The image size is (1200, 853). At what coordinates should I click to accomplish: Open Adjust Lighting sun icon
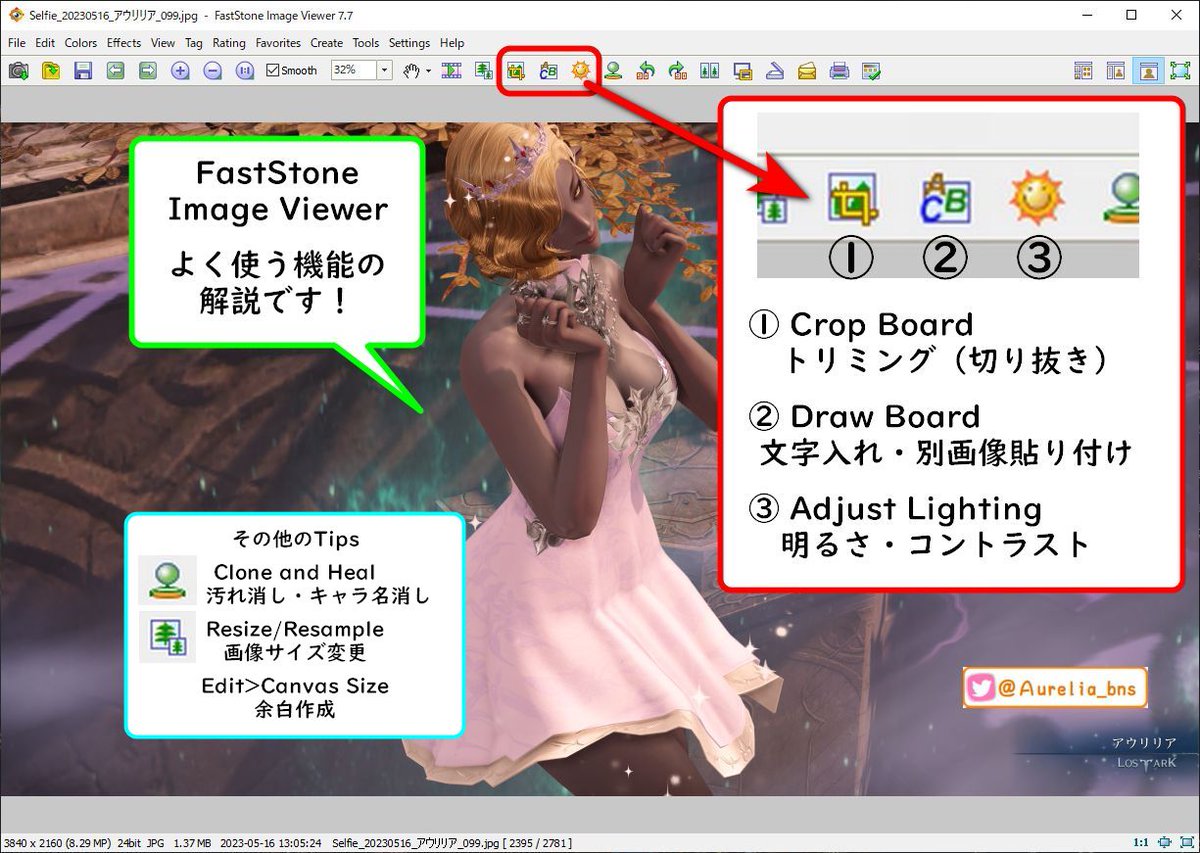(580, 70)
